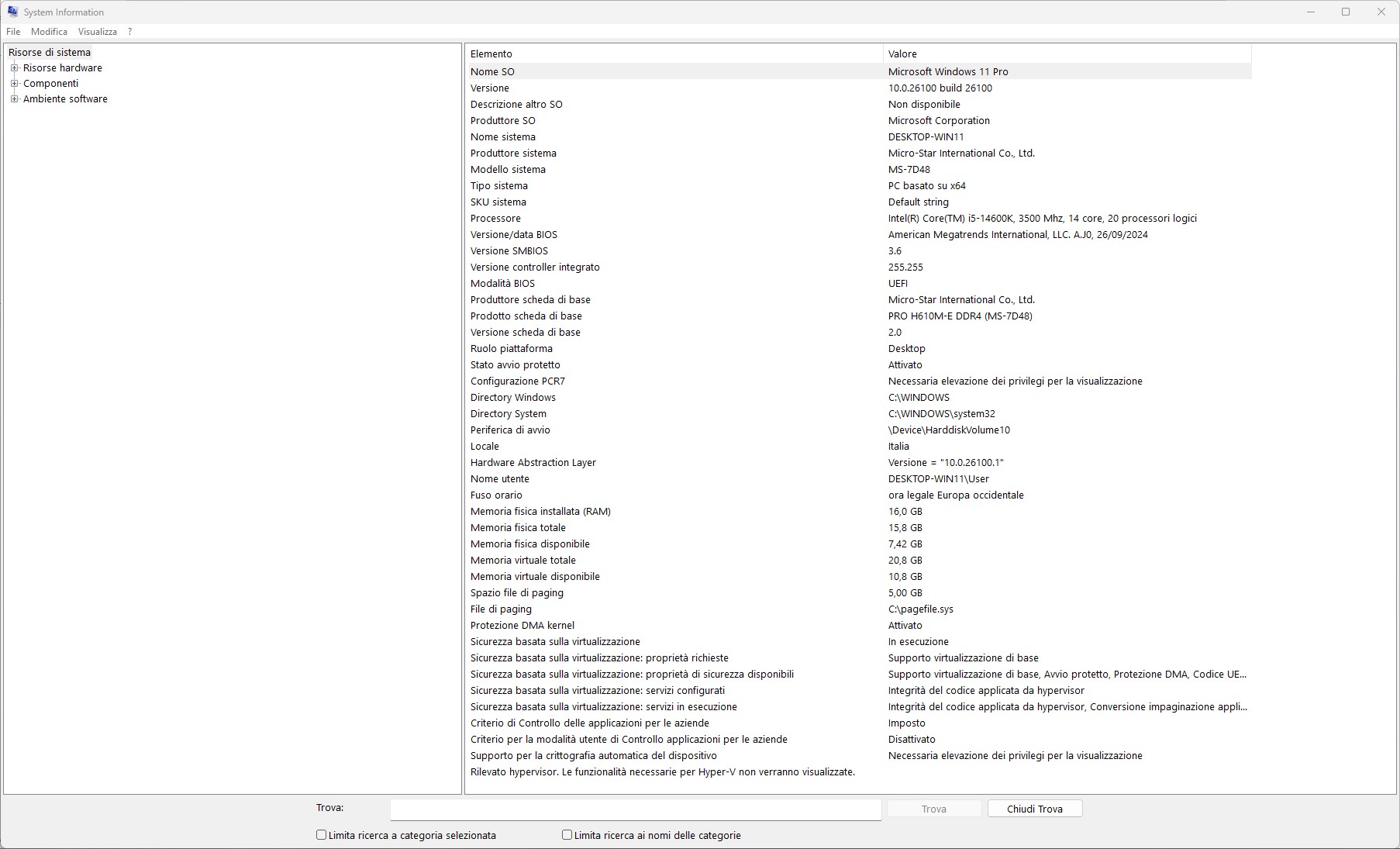Image resolution: width=1400 pixels, height=849 pixels.
Task: Select the Memoria fisica installata (RAM) row
Action: point(859,511)
